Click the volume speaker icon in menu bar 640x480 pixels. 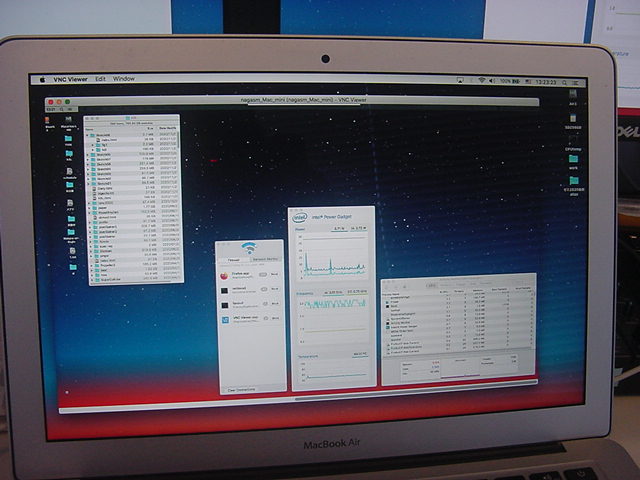tap(492, 81)
